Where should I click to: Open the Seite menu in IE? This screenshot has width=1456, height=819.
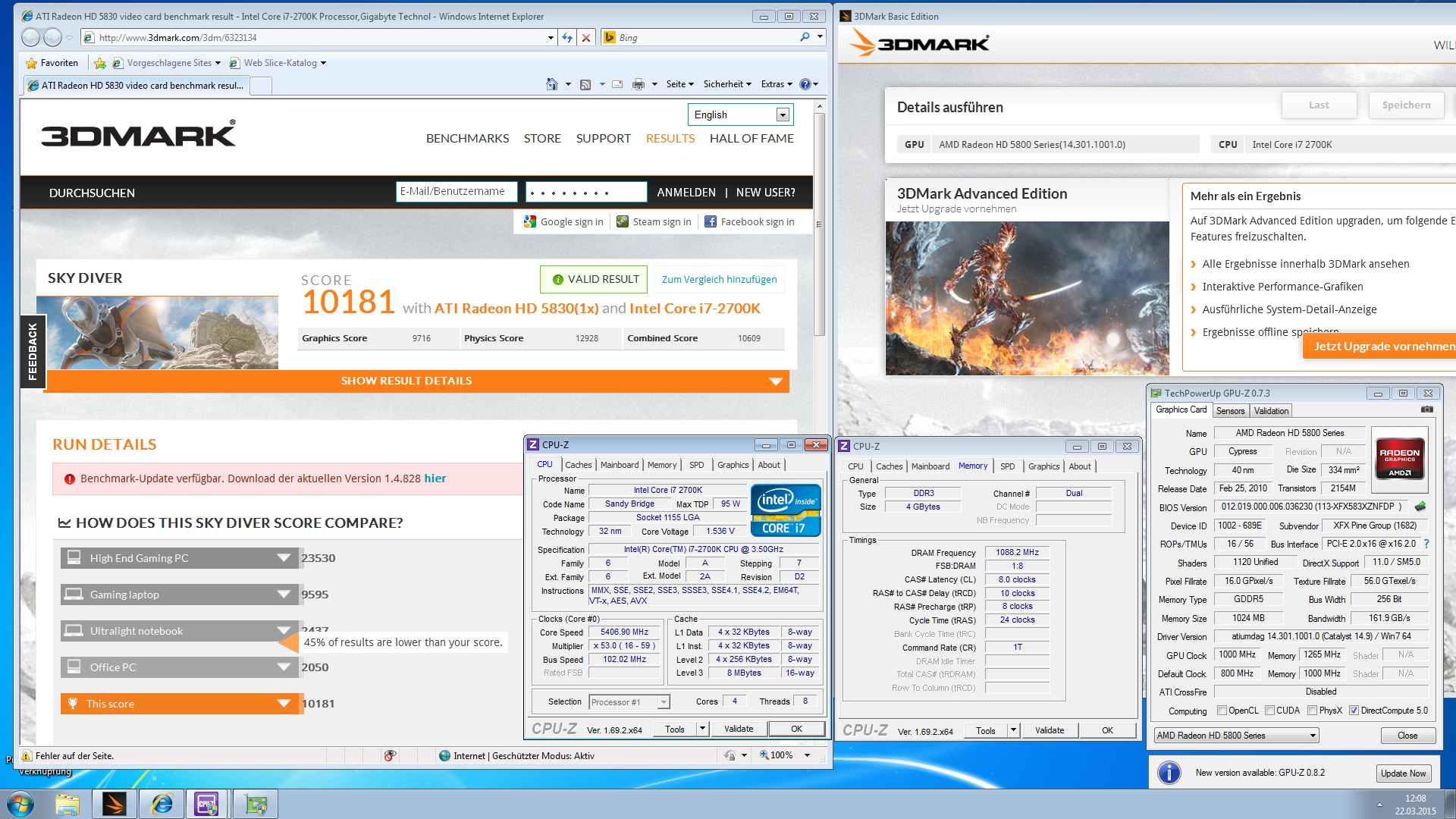(679, 84)
